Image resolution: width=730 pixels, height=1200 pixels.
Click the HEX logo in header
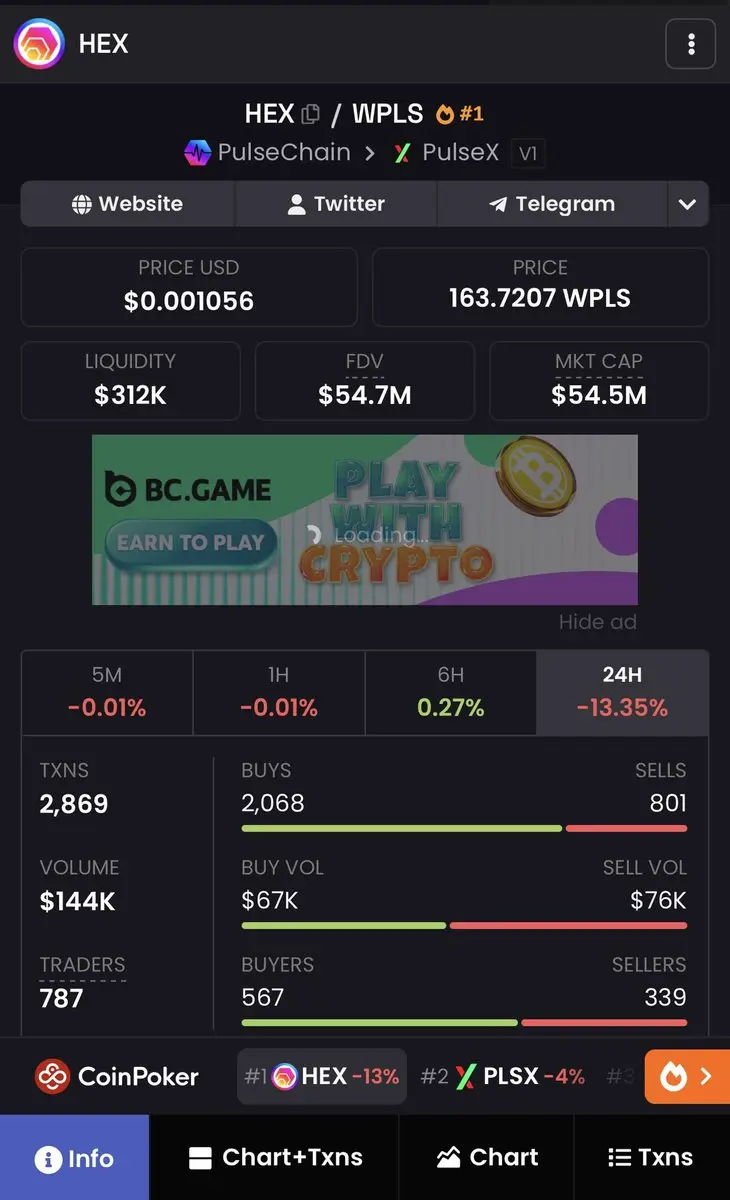38,44
